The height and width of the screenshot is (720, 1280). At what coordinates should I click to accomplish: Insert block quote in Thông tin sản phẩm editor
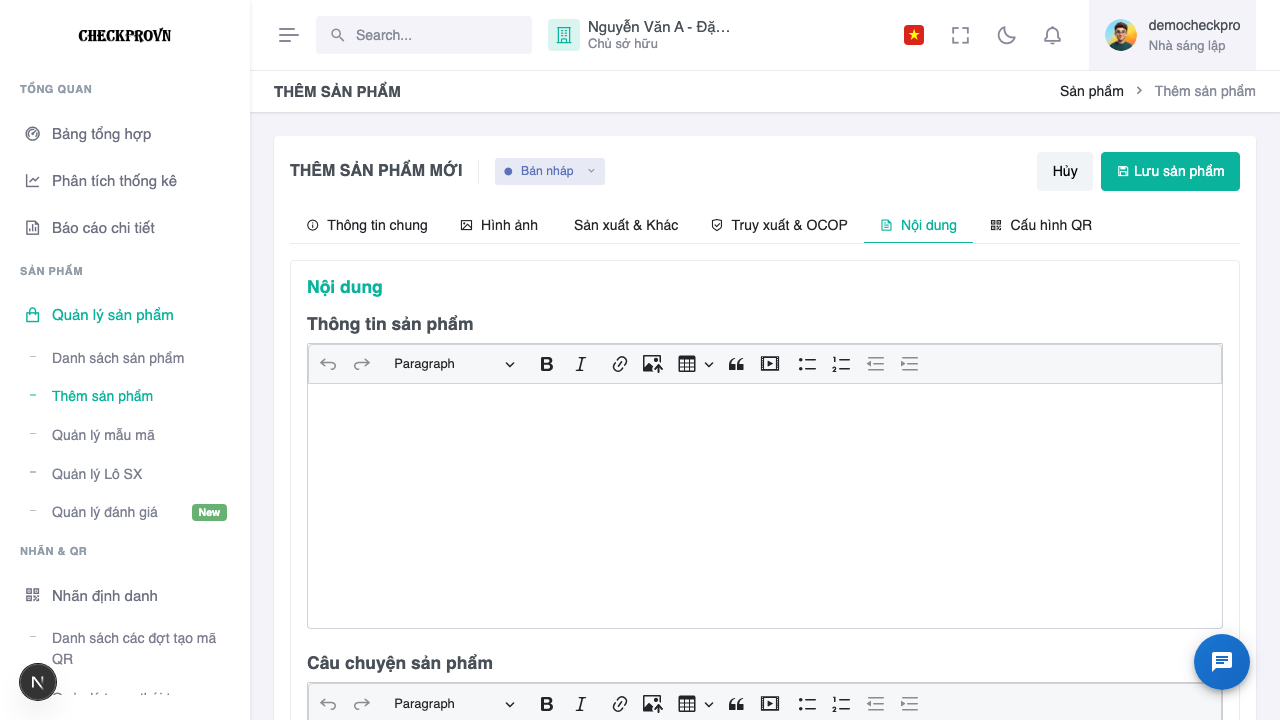coord(736,364)
